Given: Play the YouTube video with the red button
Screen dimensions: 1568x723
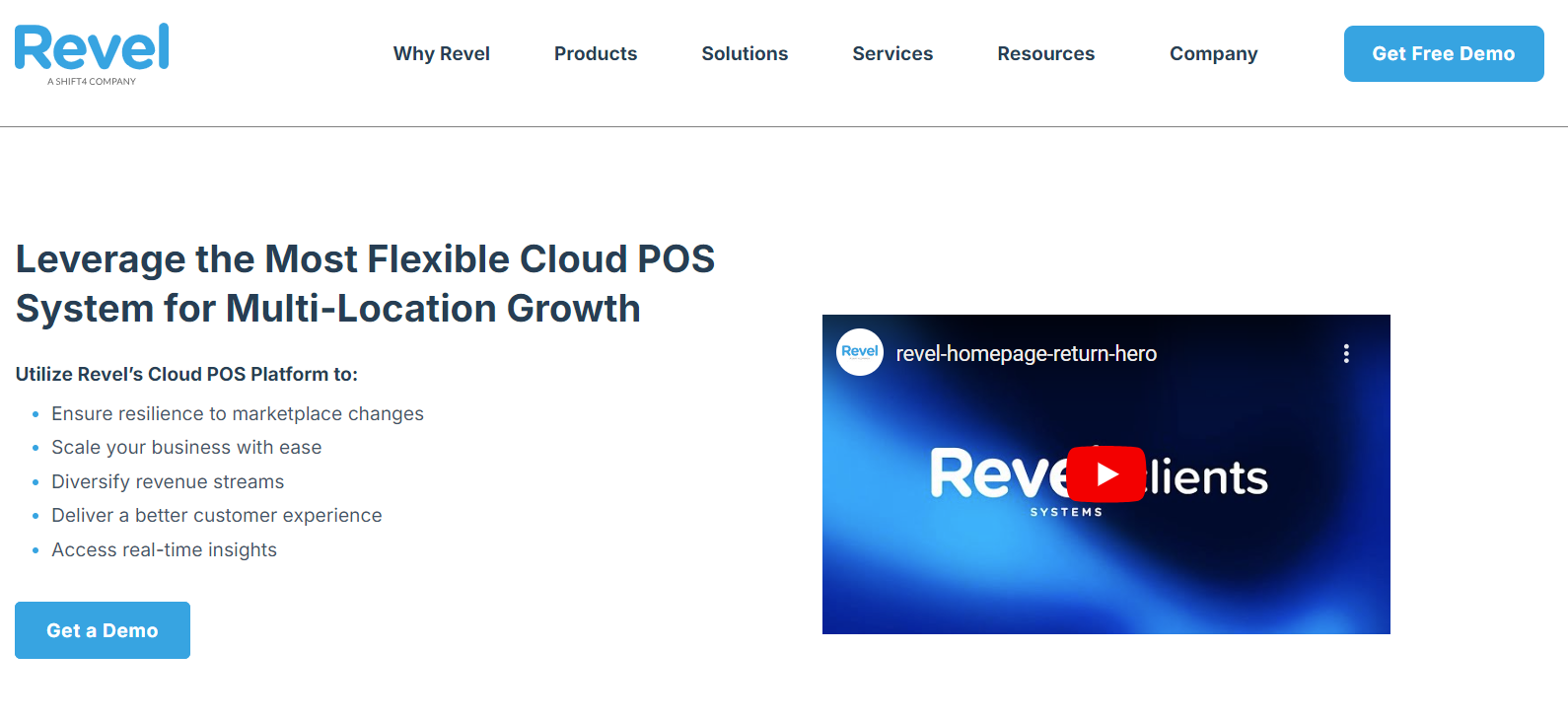Looking at the screenshot, I should click(1106, 474).
